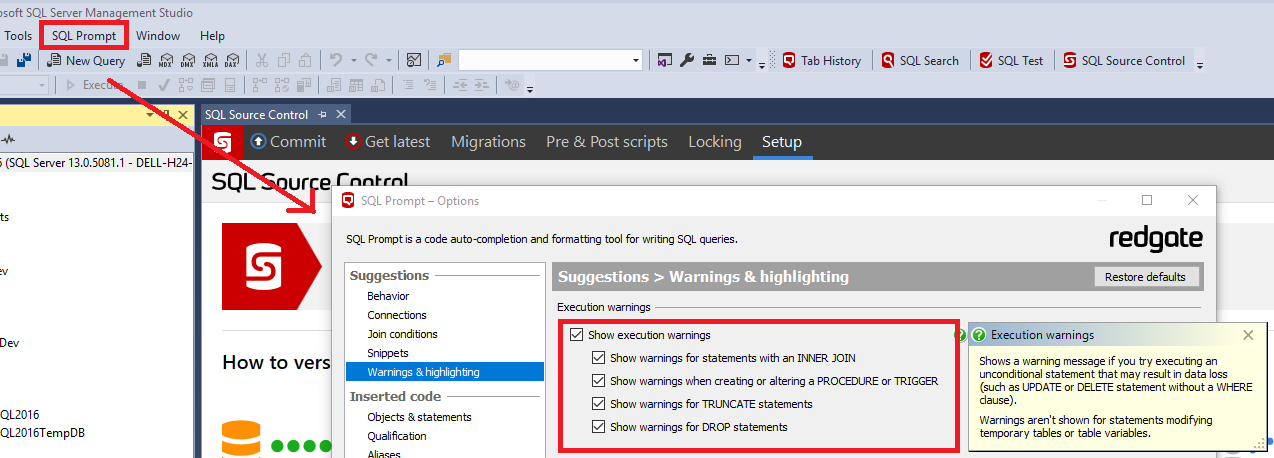Click the New Query toolbar button
Viewport: 1274px width, 458px height.
click(86, 61)
